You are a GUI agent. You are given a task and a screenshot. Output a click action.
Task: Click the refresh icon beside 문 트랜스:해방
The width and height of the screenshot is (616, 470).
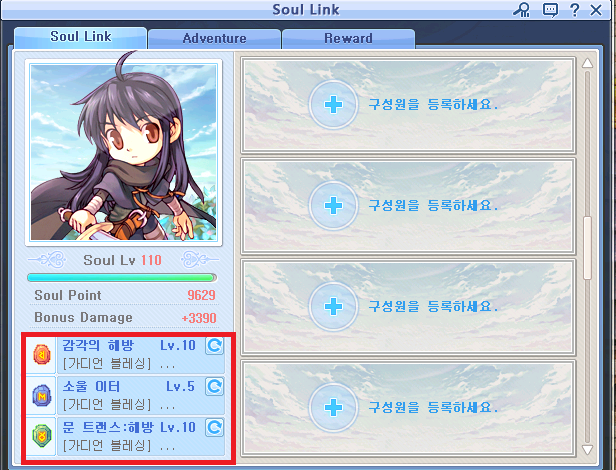click(x=214, y=427)
